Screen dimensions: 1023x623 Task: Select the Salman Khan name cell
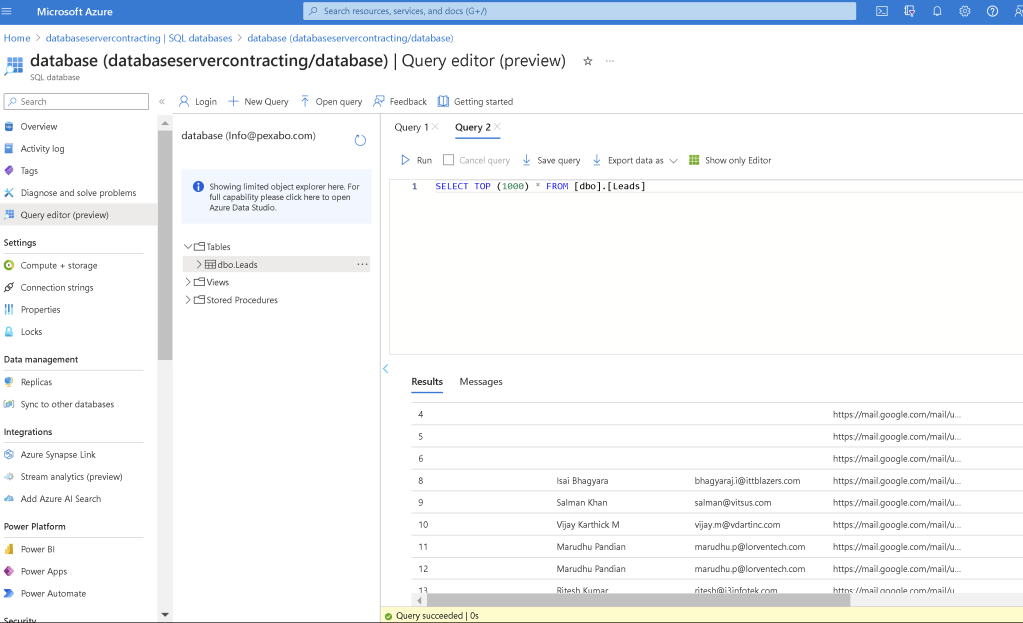point(582,503)
